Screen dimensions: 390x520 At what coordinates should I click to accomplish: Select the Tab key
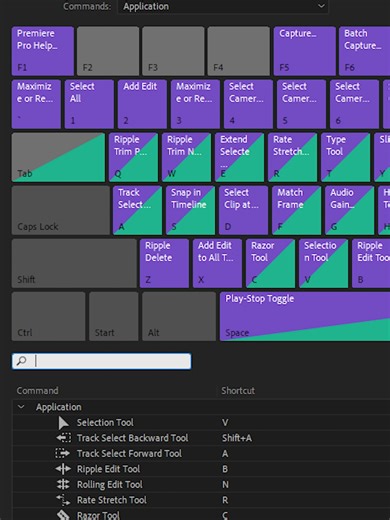pos(58,157)
